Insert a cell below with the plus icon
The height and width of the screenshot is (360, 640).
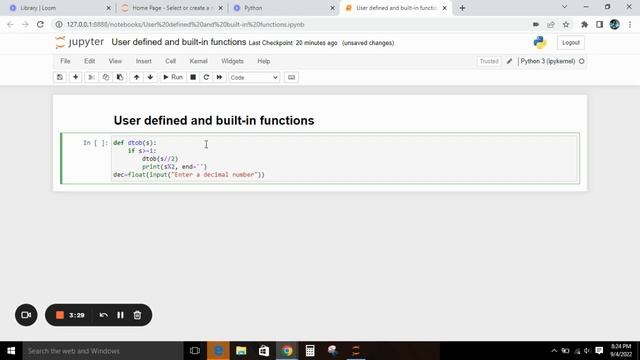(76, 77)
